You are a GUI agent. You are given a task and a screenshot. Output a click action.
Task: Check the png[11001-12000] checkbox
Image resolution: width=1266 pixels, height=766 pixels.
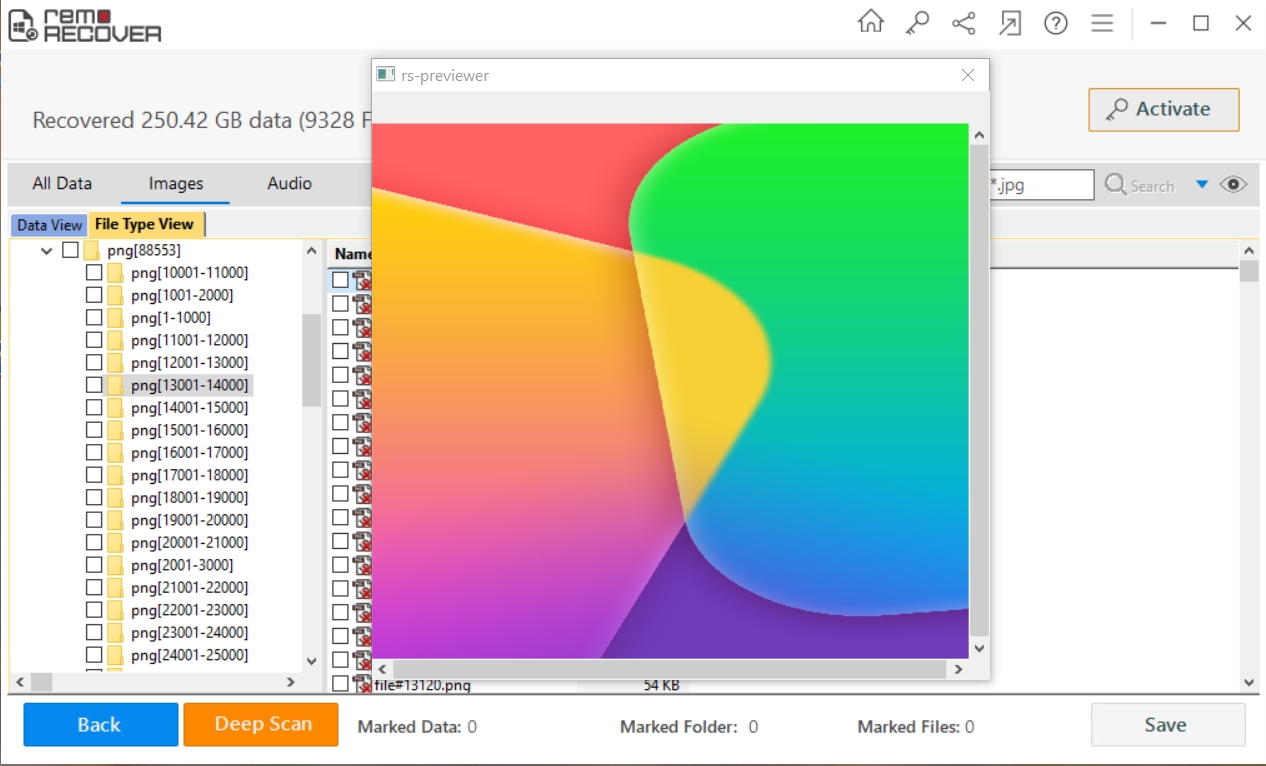(x=94, y=340)
